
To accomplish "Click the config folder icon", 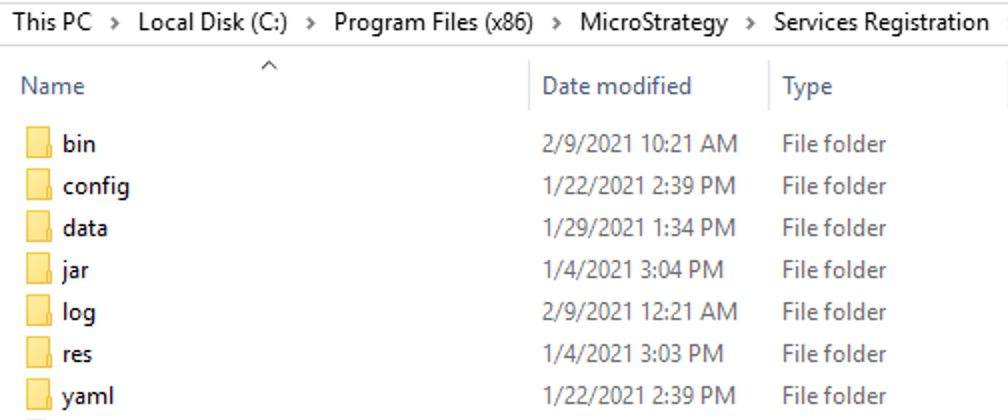I will click(x=39, y=186).
